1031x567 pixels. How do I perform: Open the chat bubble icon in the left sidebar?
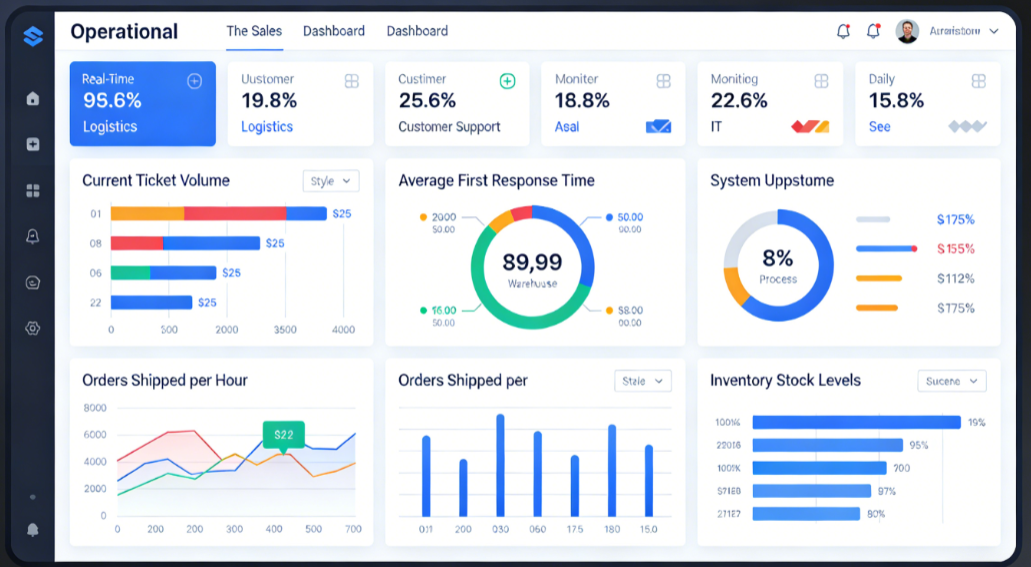click(x=33, y=283)
